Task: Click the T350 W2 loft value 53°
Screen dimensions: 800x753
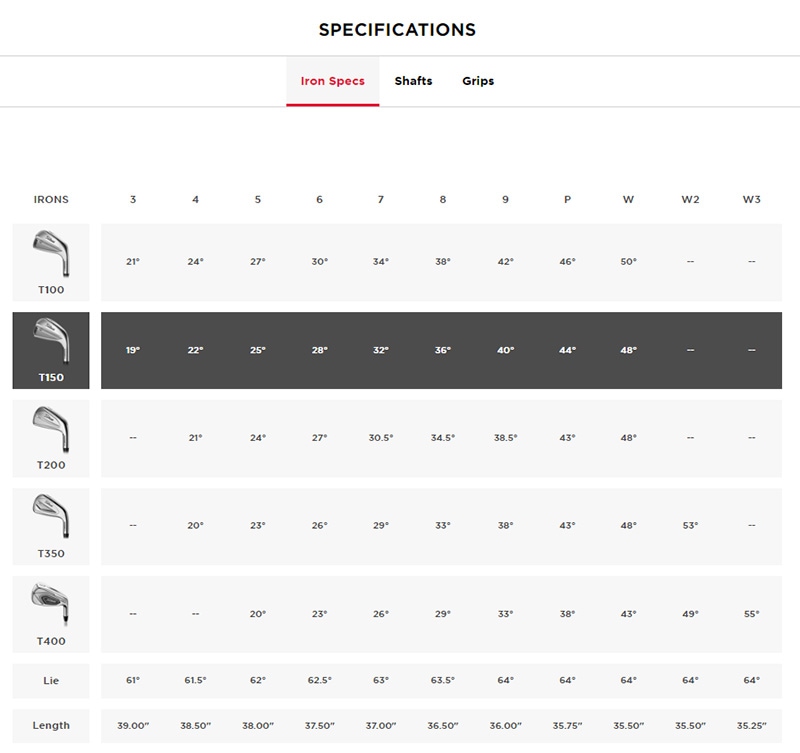Action: tap(690, 526)
